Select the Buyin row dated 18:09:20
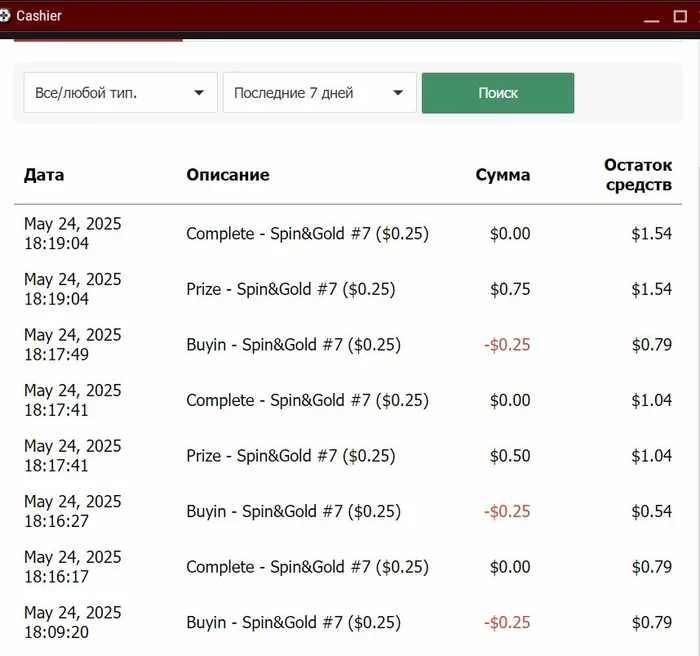700x656 pixels. pos(293,623)
